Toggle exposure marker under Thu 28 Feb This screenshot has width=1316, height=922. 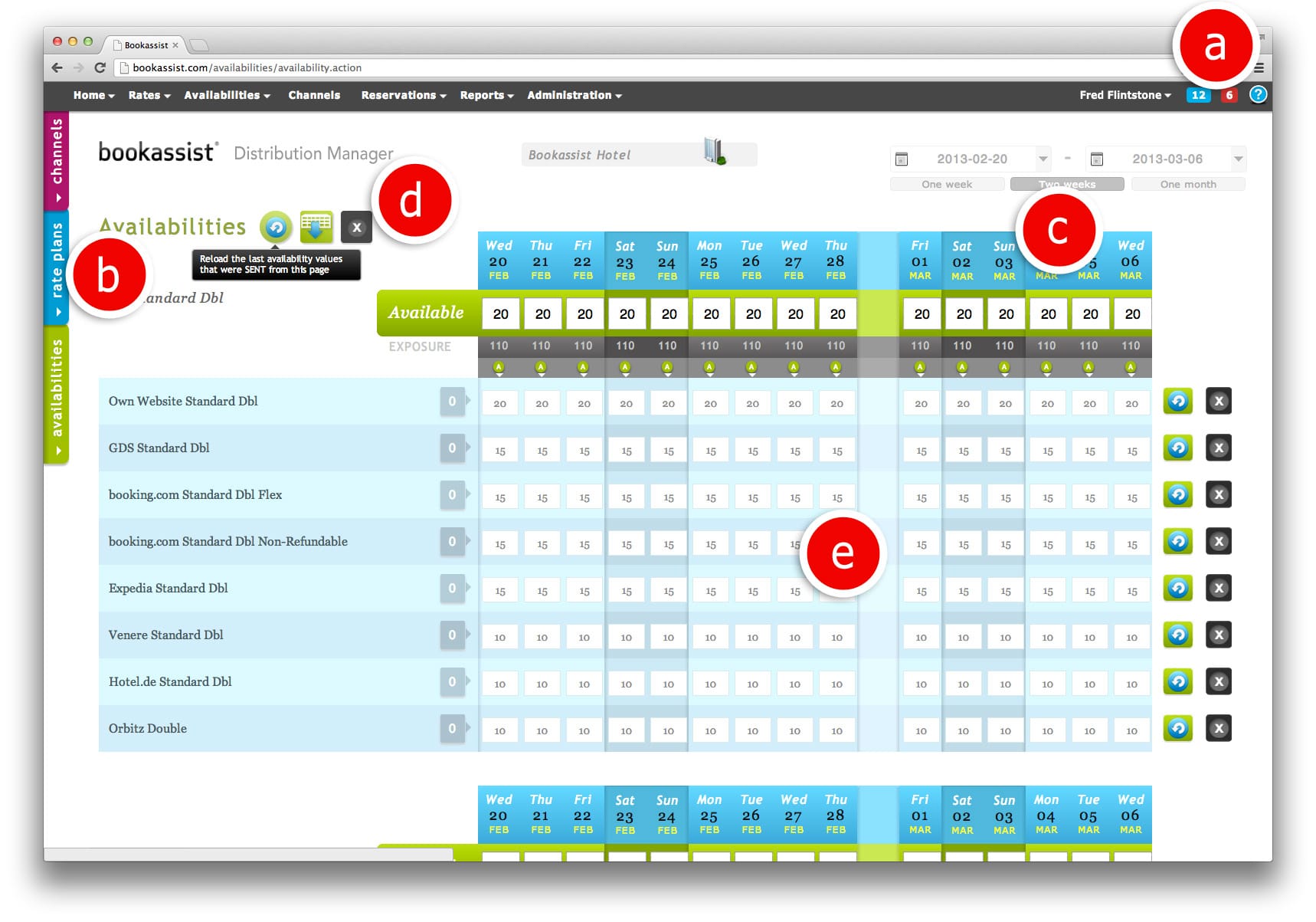pos(836,368)
